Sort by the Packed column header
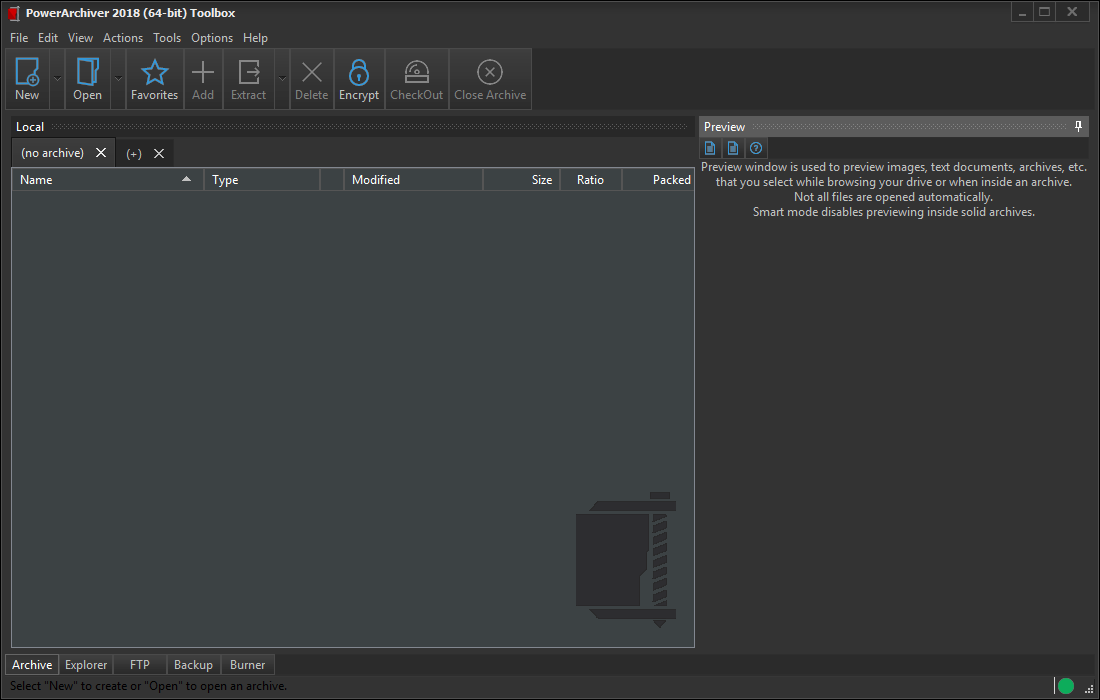Image resolution: width=1100 pixels, height=700 pixels. 658,180
